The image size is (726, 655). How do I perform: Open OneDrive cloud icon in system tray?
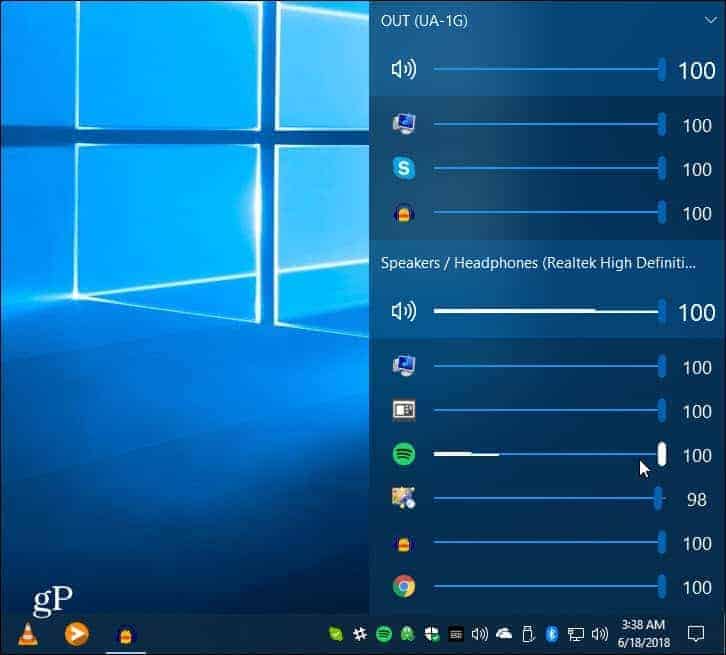[x=503, y=633]
